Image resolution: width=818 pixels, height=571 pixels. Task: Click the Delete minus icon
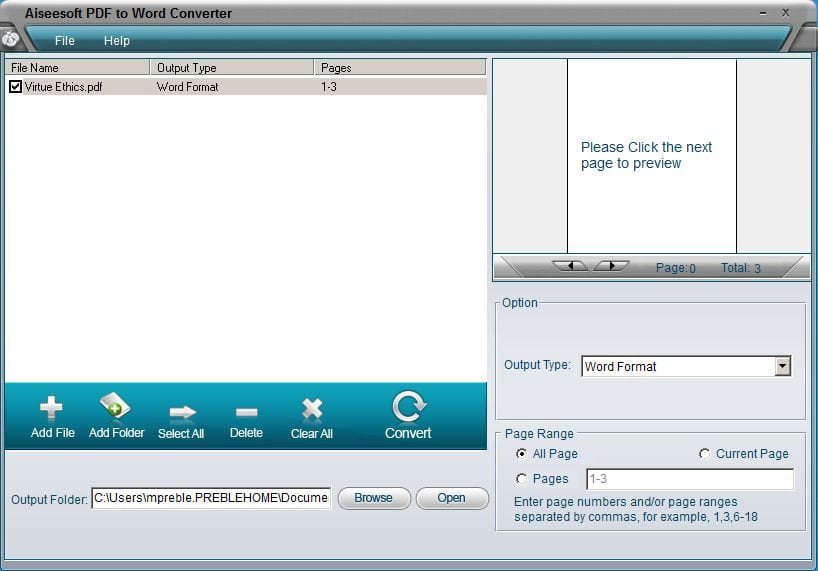tap(246, 411)
